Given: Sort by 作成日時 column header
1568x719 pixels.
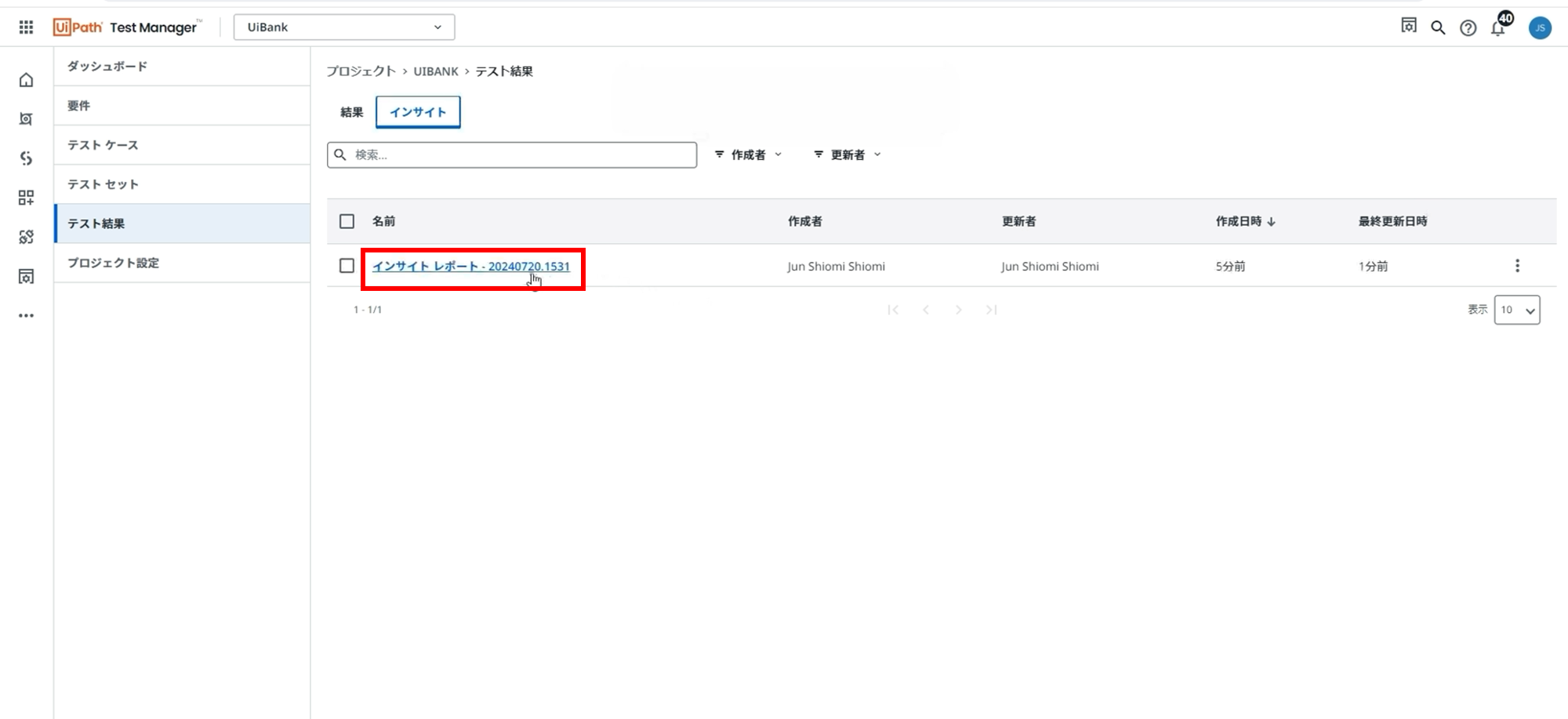Looking at the screenshot, I should [x=1245, y=221].
